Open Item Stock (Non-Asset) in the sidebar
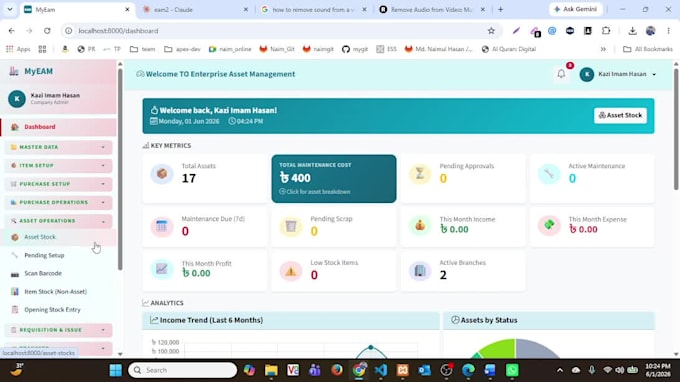Image resolution: width=680 pixels, height=382 pixels. (58, 291)
